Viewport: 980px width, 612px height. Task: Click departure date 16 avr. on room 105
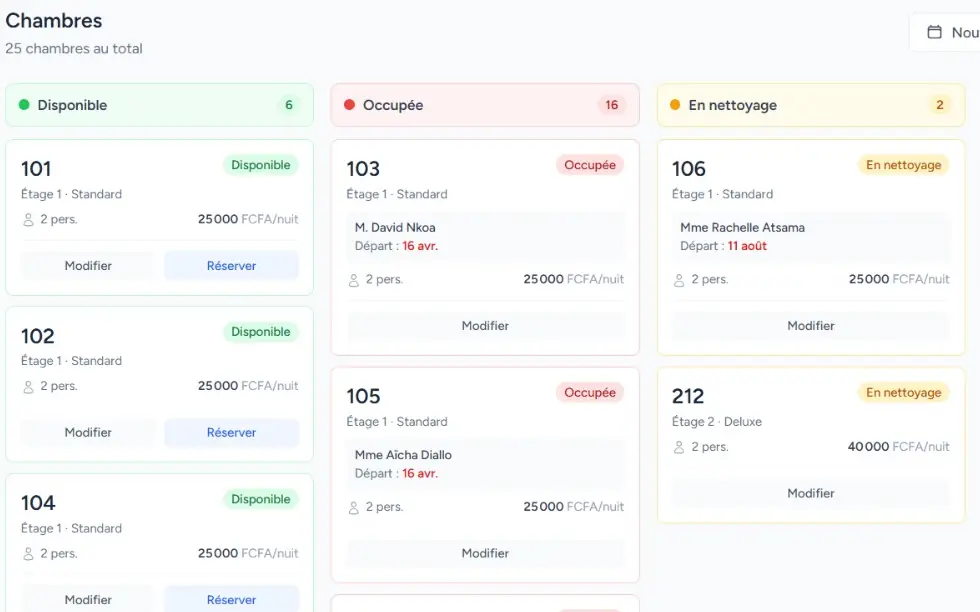(420, 473)
